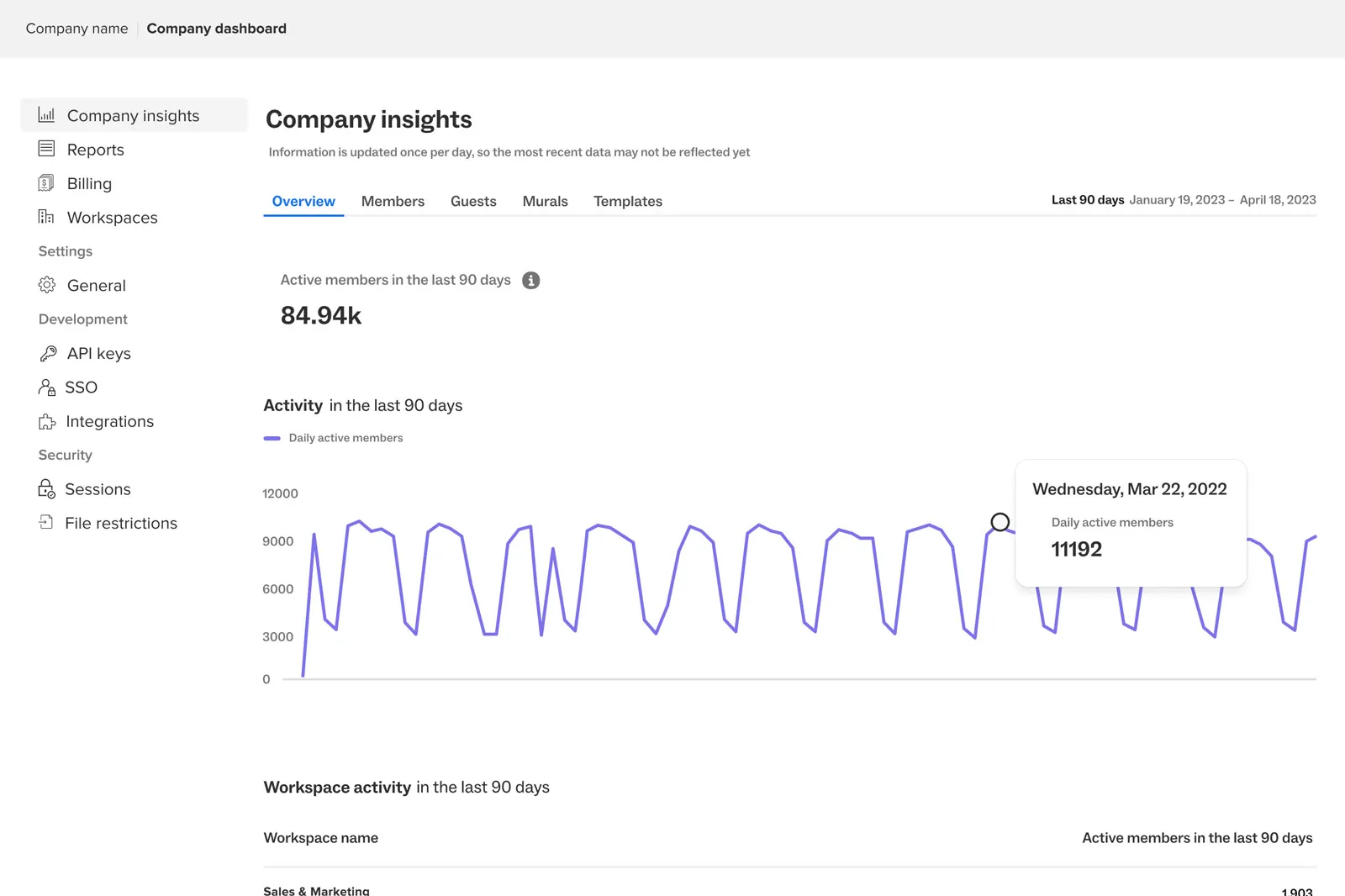Click the General settings gear icon

pos(47,285)
